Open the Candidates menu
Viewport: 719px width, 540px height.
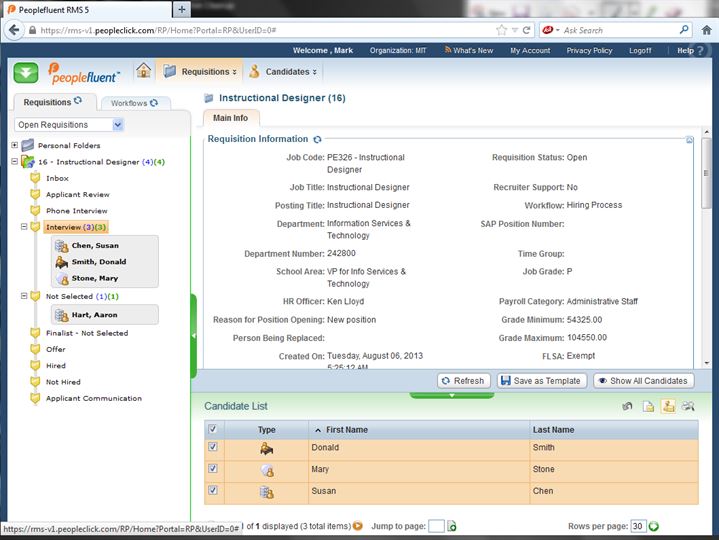283,72
